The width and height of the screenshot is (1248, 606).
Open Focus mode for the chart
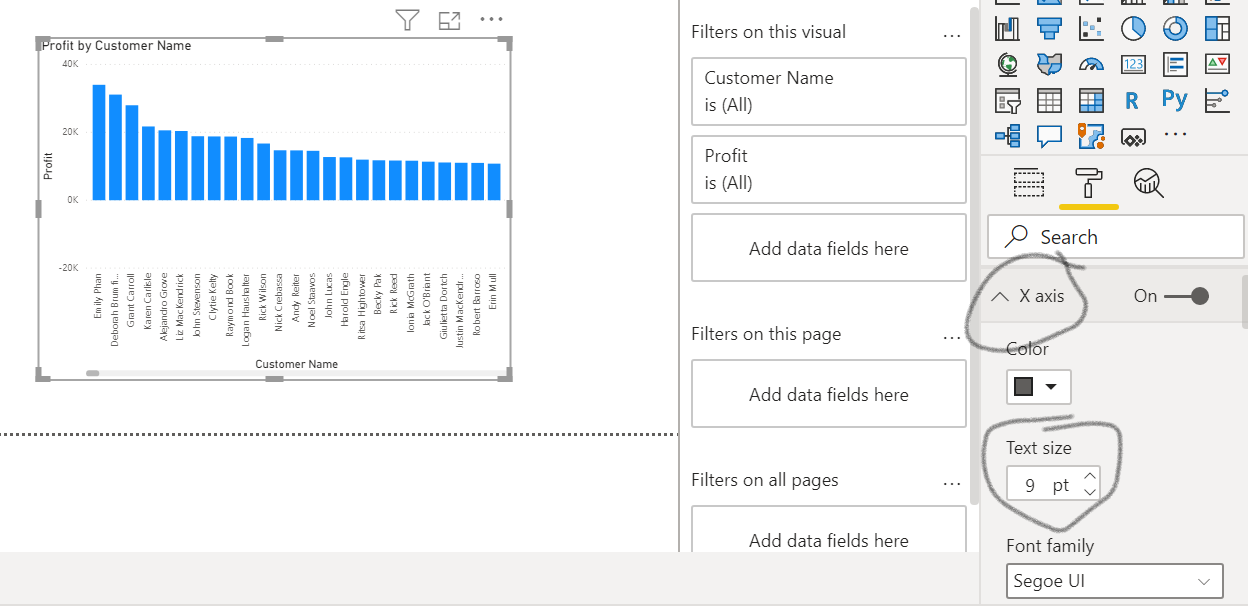pyautogui.click(x=450, y=20)
